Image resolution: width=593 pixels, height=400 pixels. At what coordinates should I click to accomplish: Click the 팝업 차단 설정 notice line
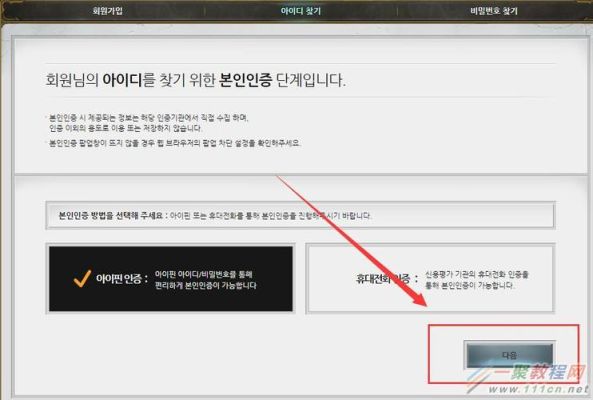(x=175, y=143)
